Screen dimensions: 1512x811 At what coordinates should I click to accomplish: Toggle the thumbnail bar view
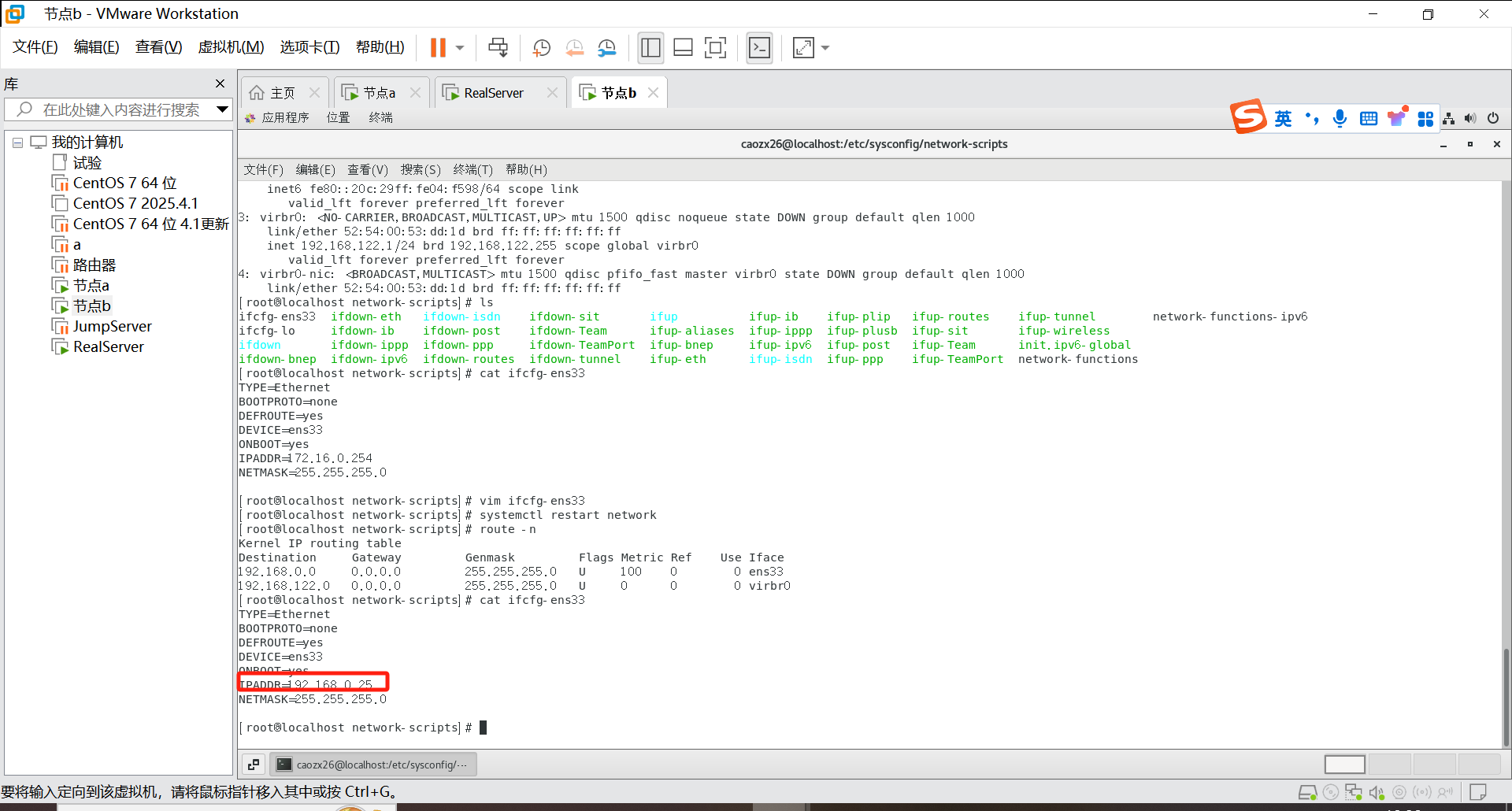pyautogui.click(x=683, y=48)
